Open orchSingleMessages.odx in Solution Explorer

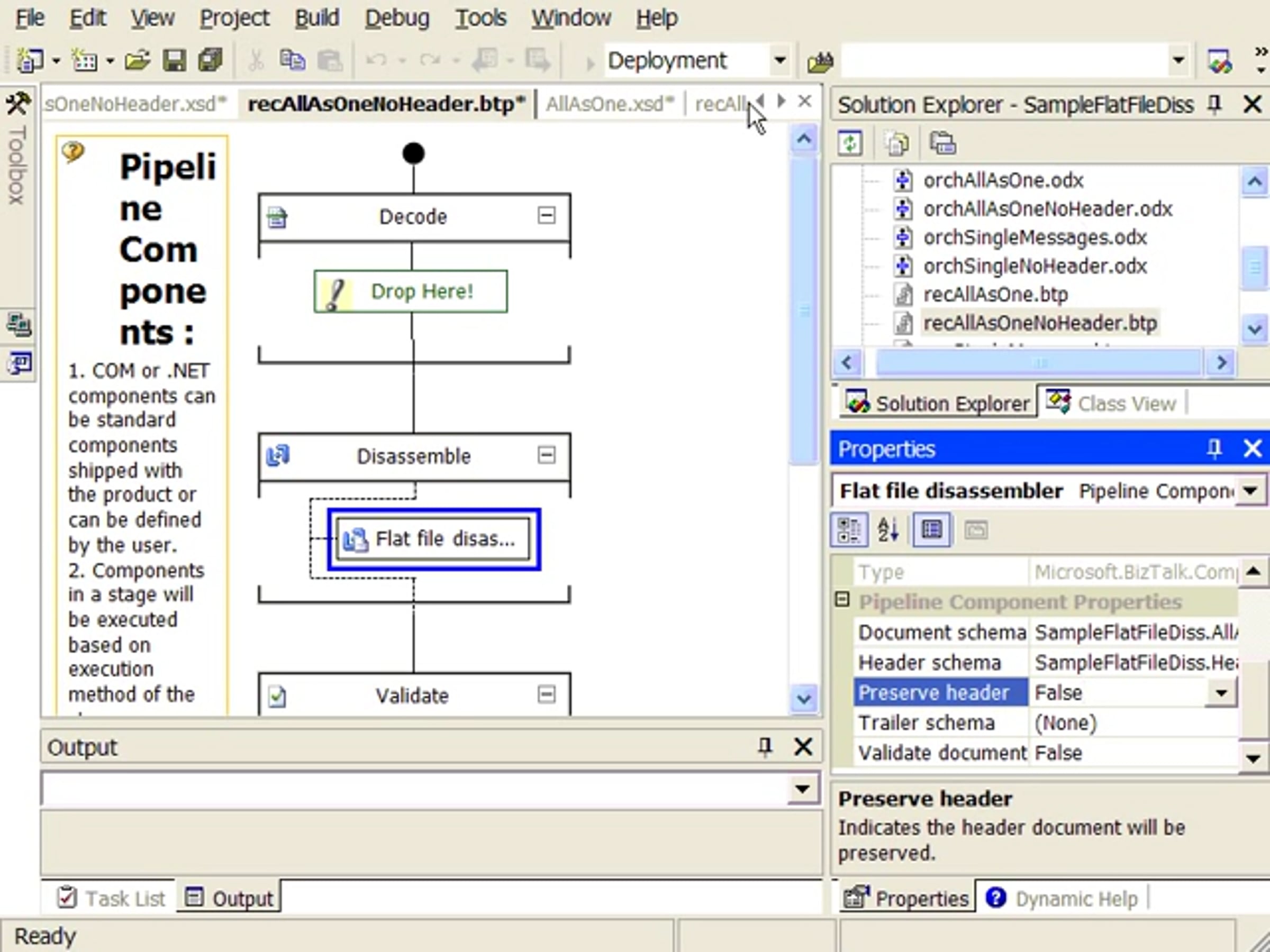tap(1035, 237)
